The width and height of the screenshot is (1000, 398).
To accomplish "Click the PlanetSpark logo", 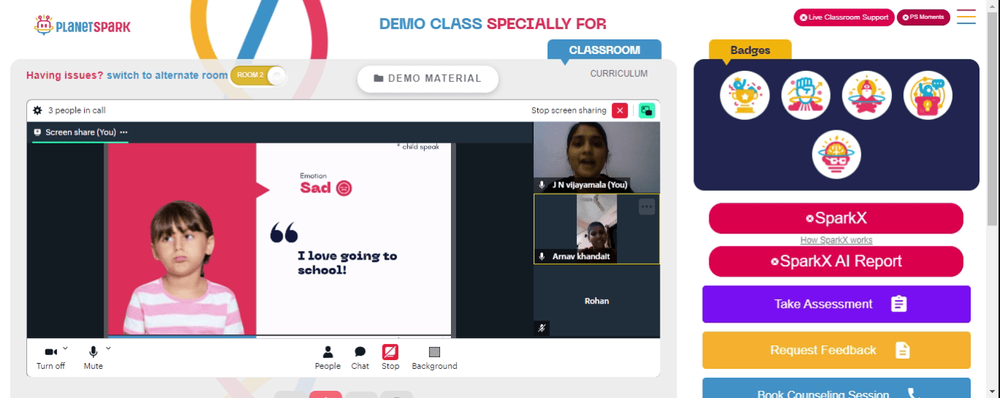I will 82,26.
